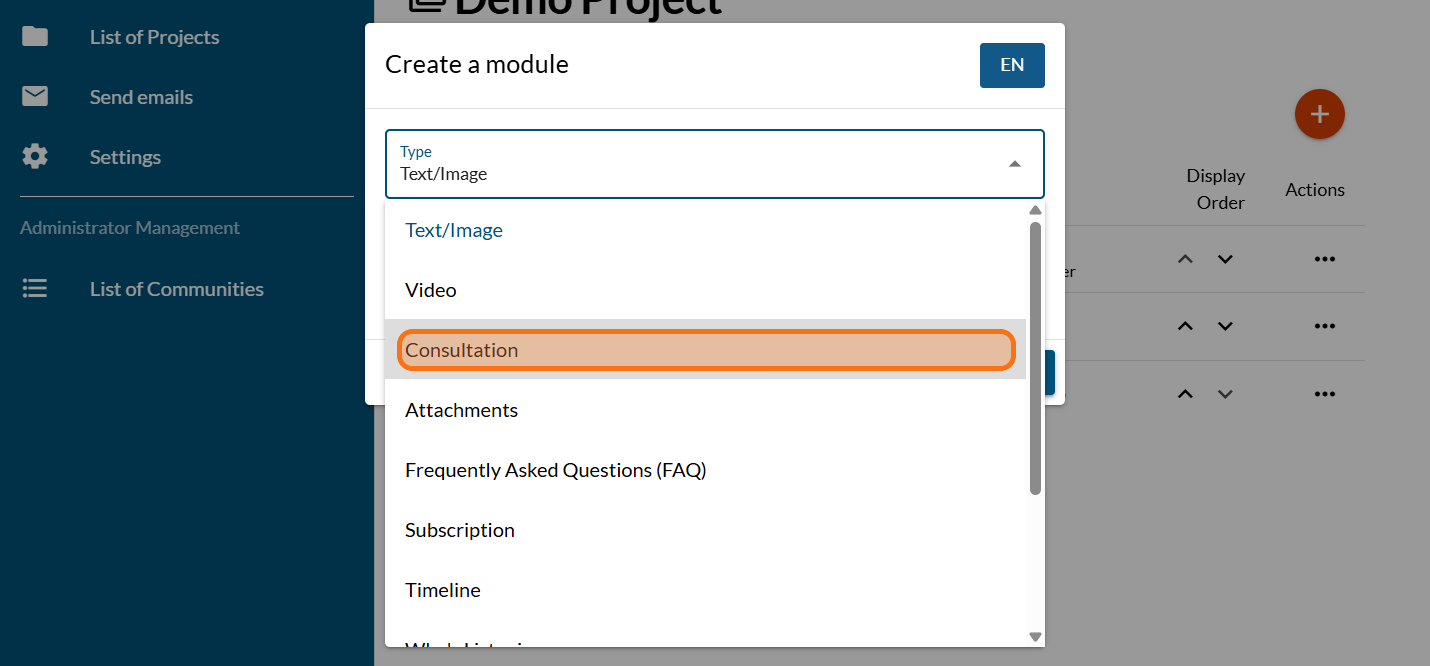Open the third row's three-dot actions menu
This screenshot has height=666, width=1430.
[x=1325, y=394]
